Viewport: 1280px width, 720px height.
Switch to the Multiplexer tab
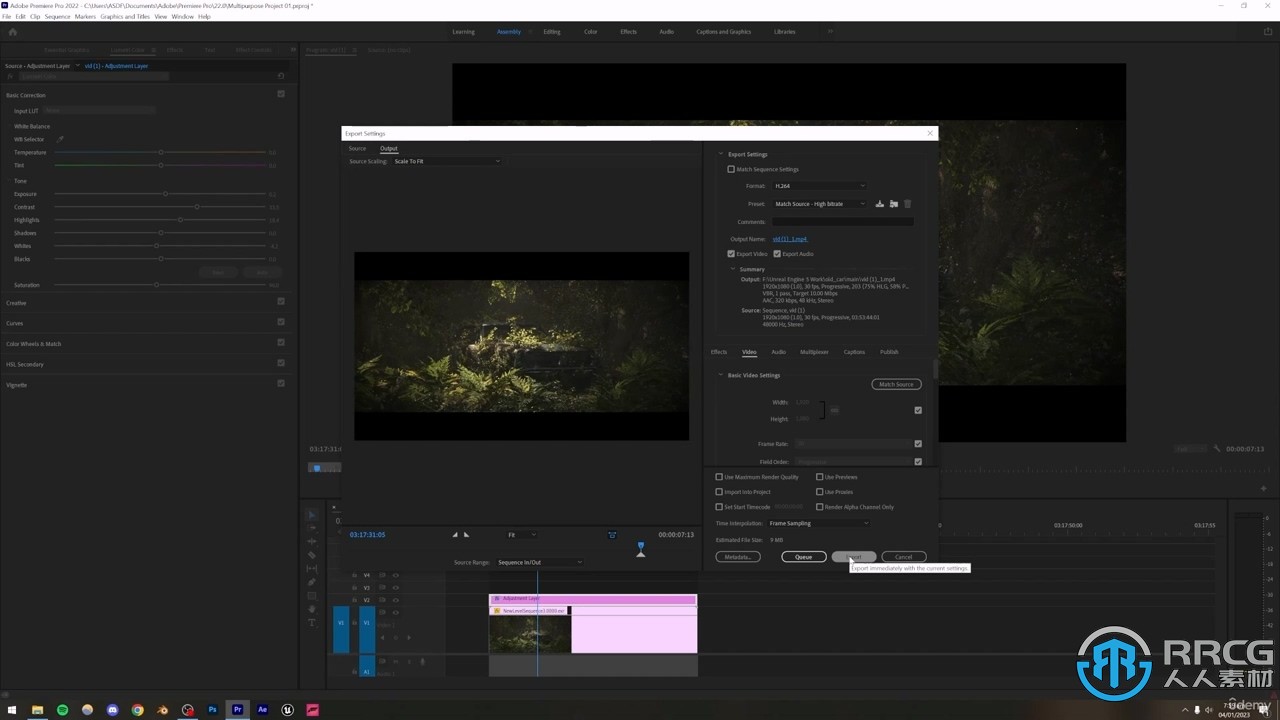[x=814, y=352]
